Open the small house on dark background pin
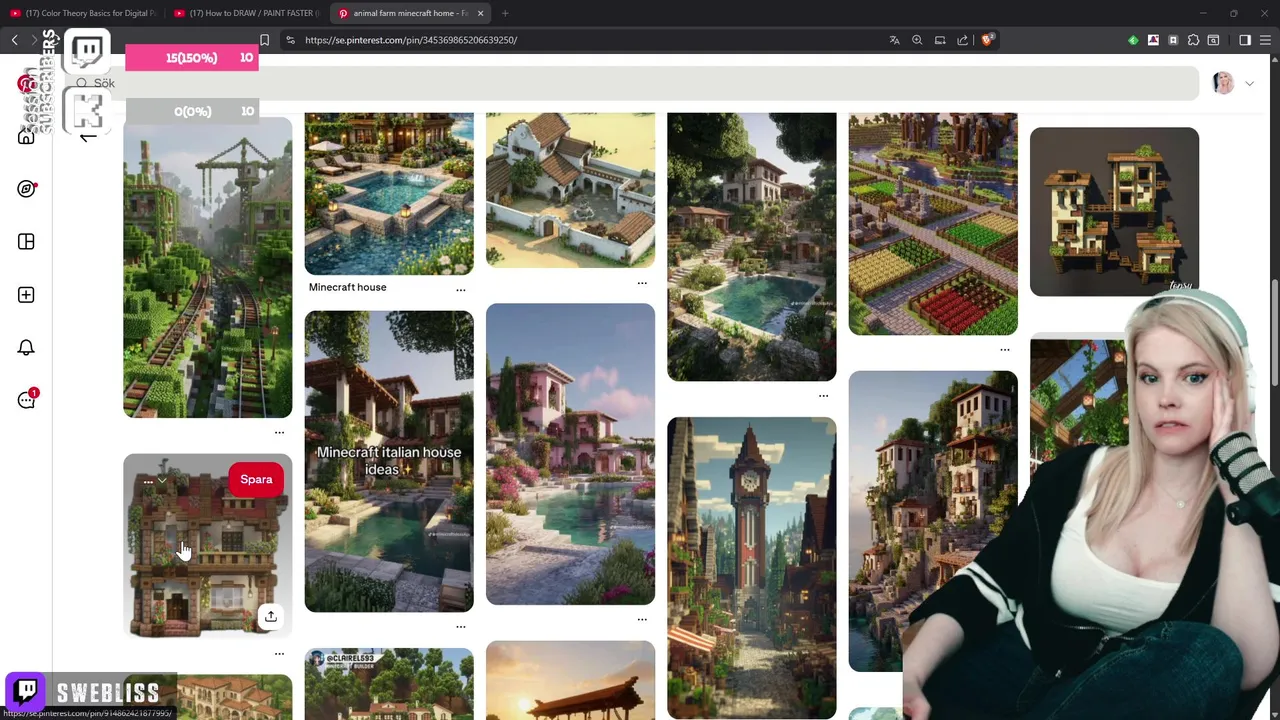Viewport: 1280px width, 720px height. click(x=1114, y=211)
